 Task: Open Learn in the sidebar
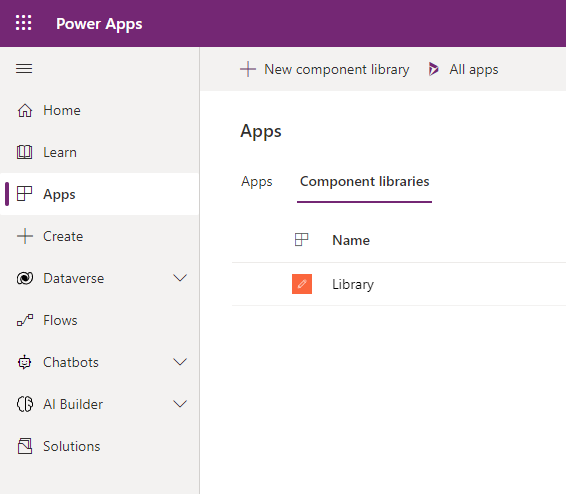[100, 152]
